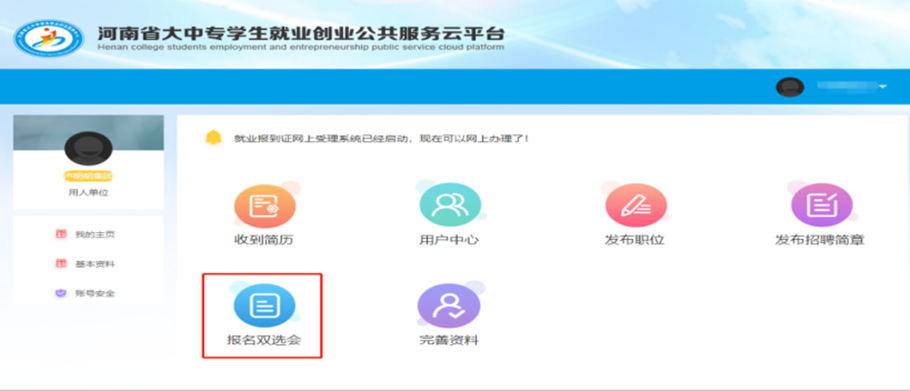
Task: Click the shield icon beside 账号安全
Action: click(x=61, y=293)
